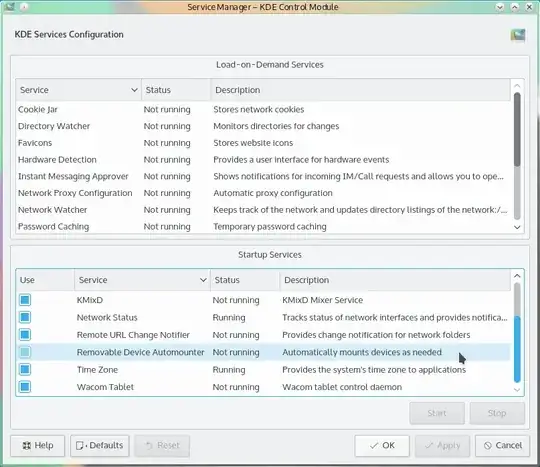540x467 pixels.
Task: Click Description header in Startup Services table
Action: [x=395, y=280]
